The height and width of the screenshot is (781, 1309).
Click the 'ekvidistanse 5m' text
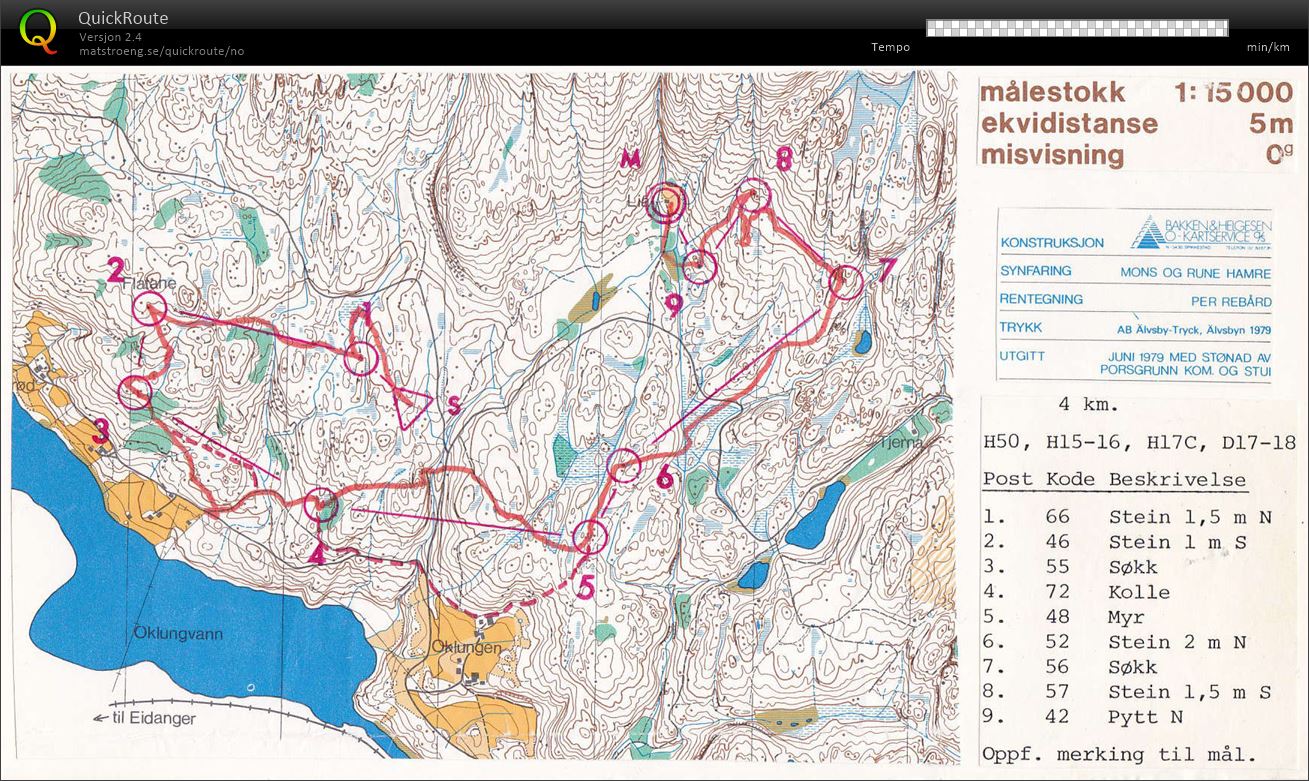point(1137,124)
